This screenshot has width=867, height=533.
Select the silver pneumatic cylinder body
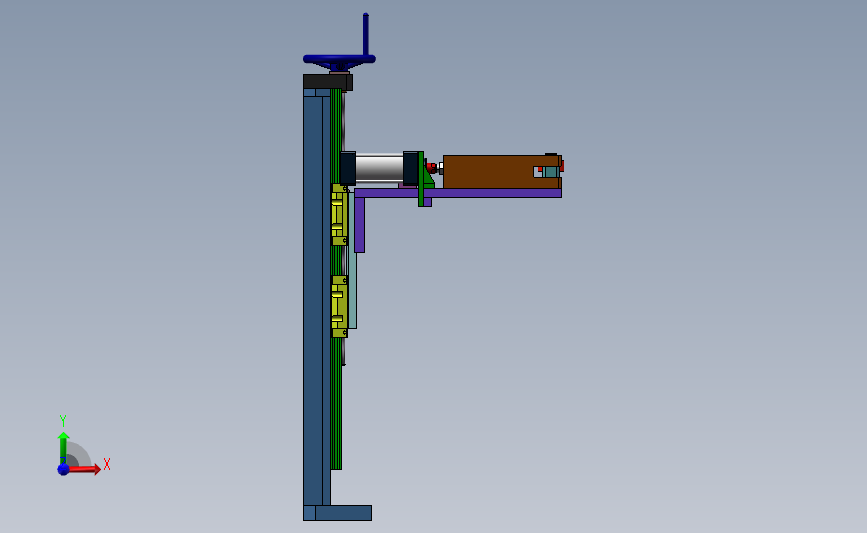(379, 168)
